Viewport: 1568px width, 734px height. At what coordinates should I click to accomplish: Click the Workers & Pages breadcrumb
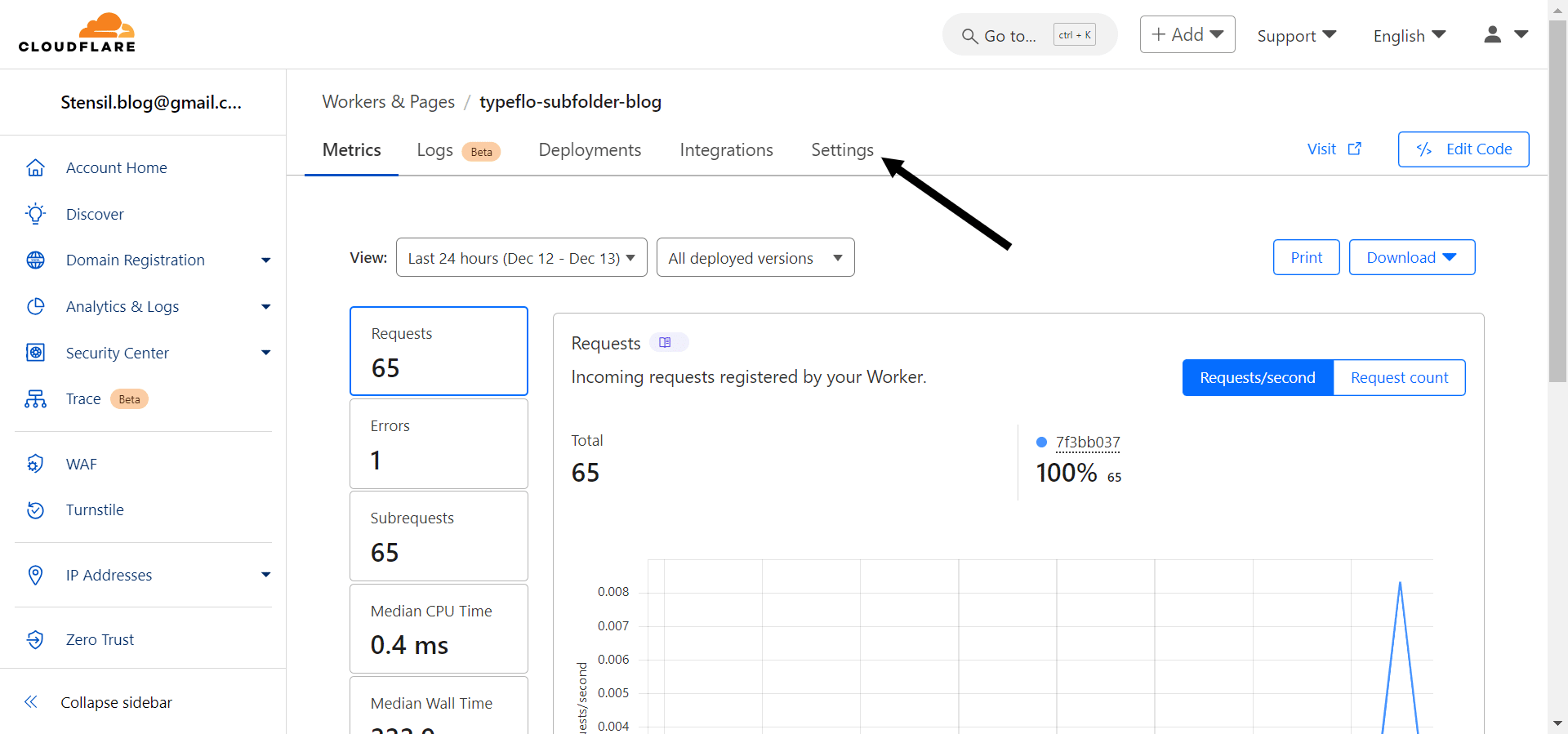tap(389, 102)
